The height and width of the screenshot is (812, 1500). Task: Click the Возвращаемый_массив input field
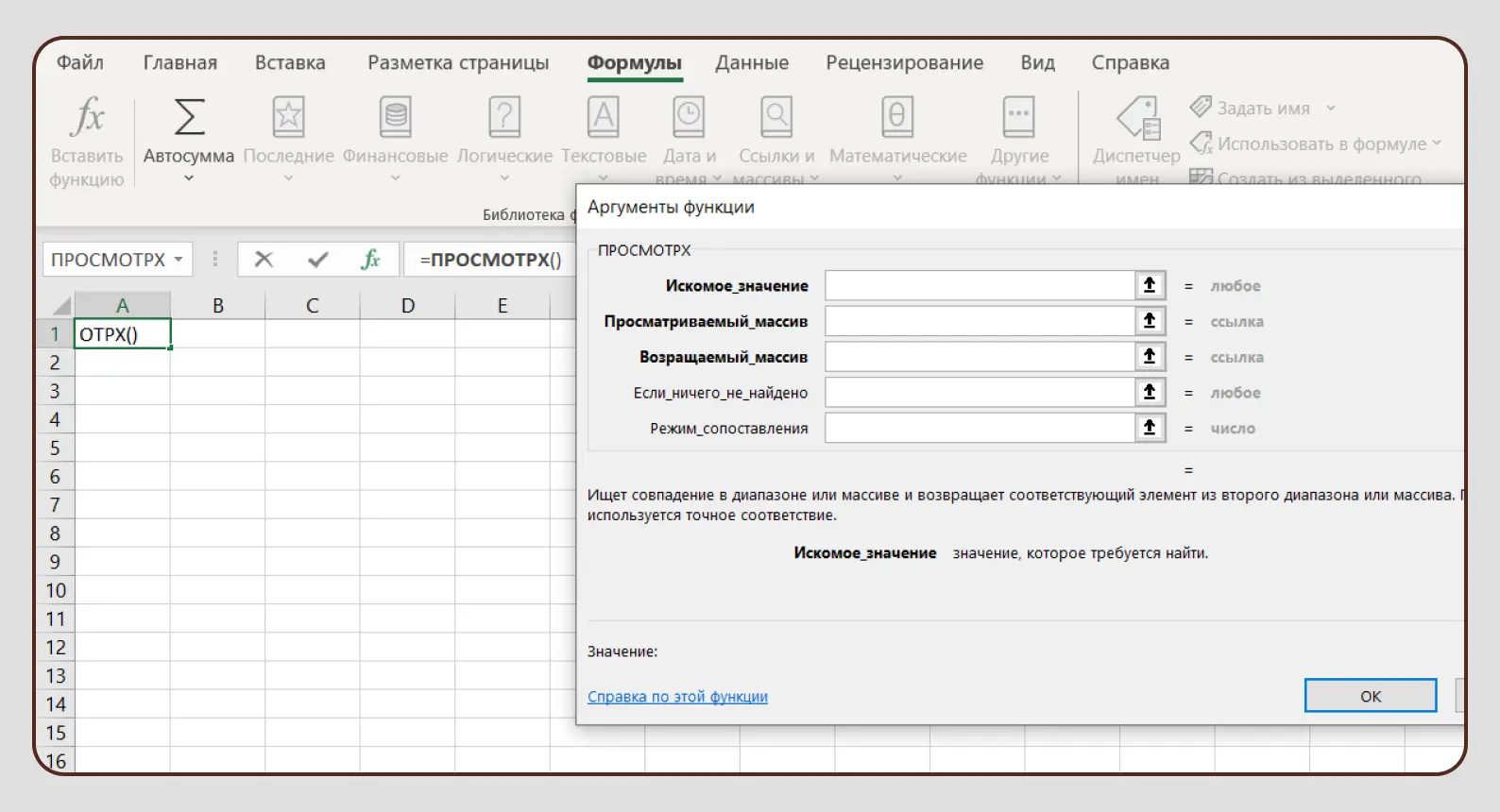tap(980, 357)
